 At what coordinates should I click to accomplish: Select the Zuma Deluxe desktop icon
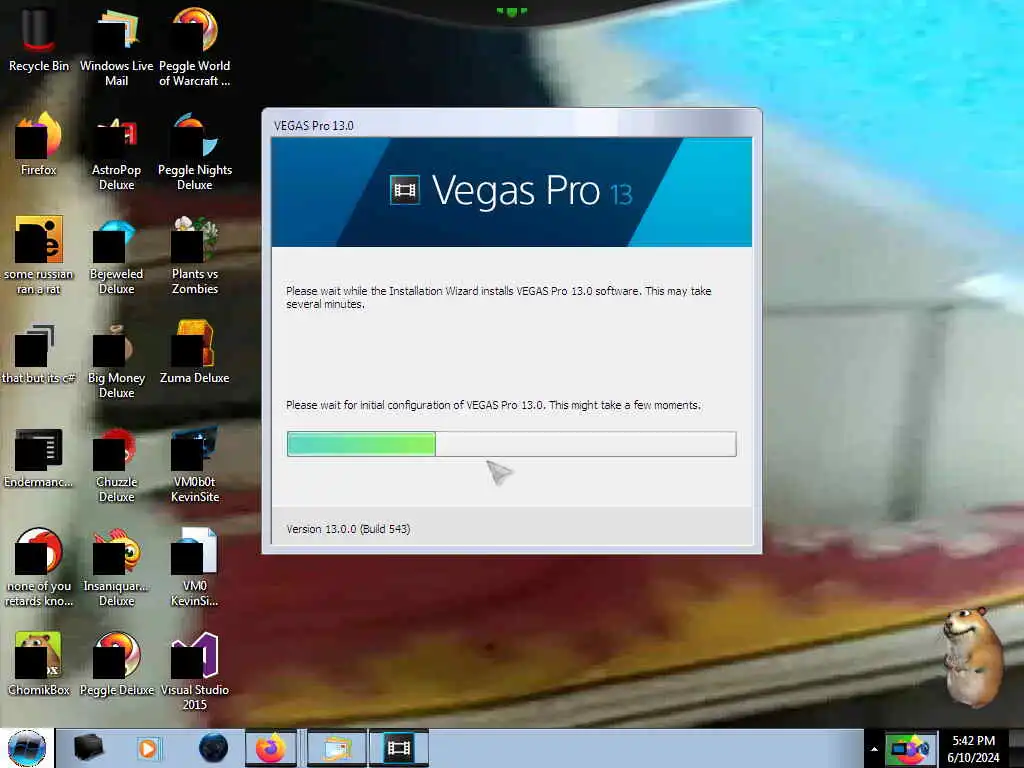tap(195, 353)
